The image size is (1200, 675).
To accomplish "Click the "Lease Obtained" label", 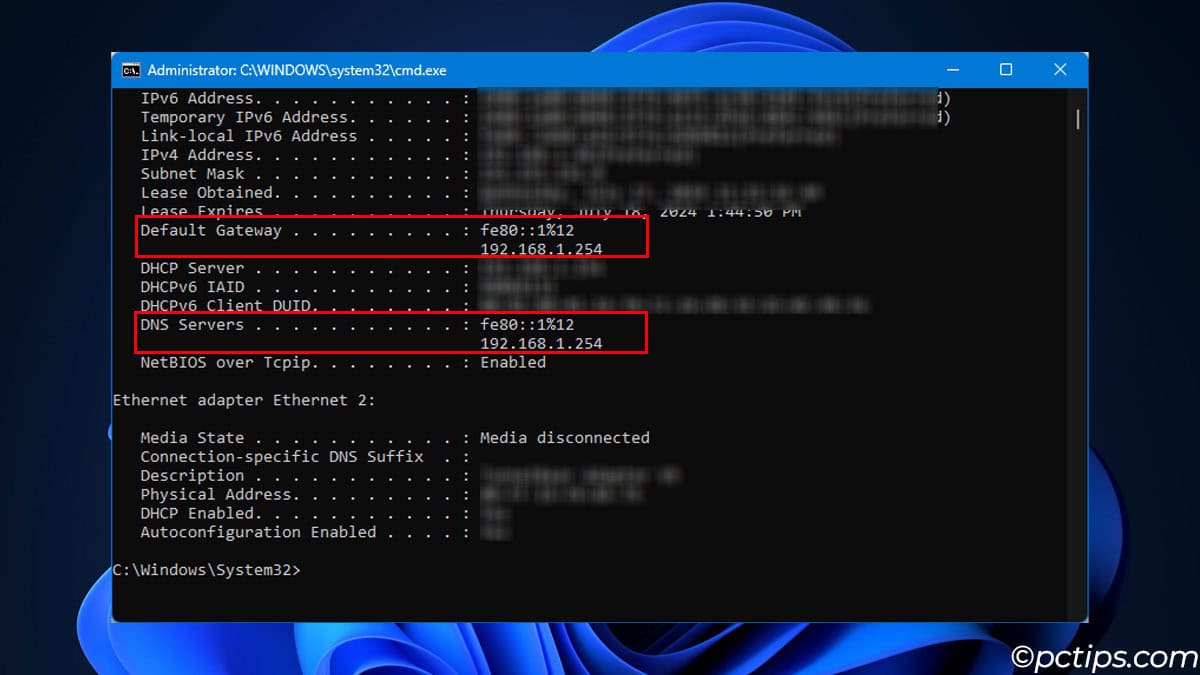I will 206,192.
